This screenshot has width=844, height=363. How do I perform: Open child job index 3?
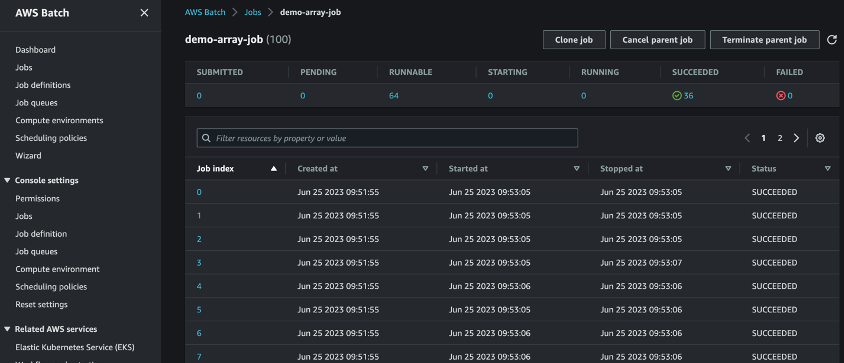click(x=199, y=263)
